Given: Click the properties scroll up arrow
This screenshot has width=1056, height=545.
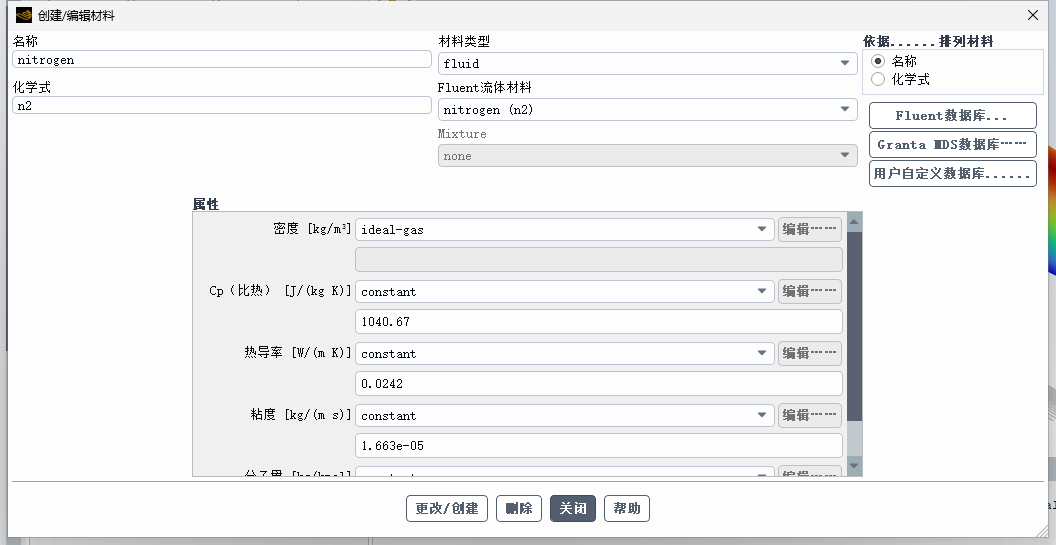Looking at the screenshot, I should coord(854,222).
